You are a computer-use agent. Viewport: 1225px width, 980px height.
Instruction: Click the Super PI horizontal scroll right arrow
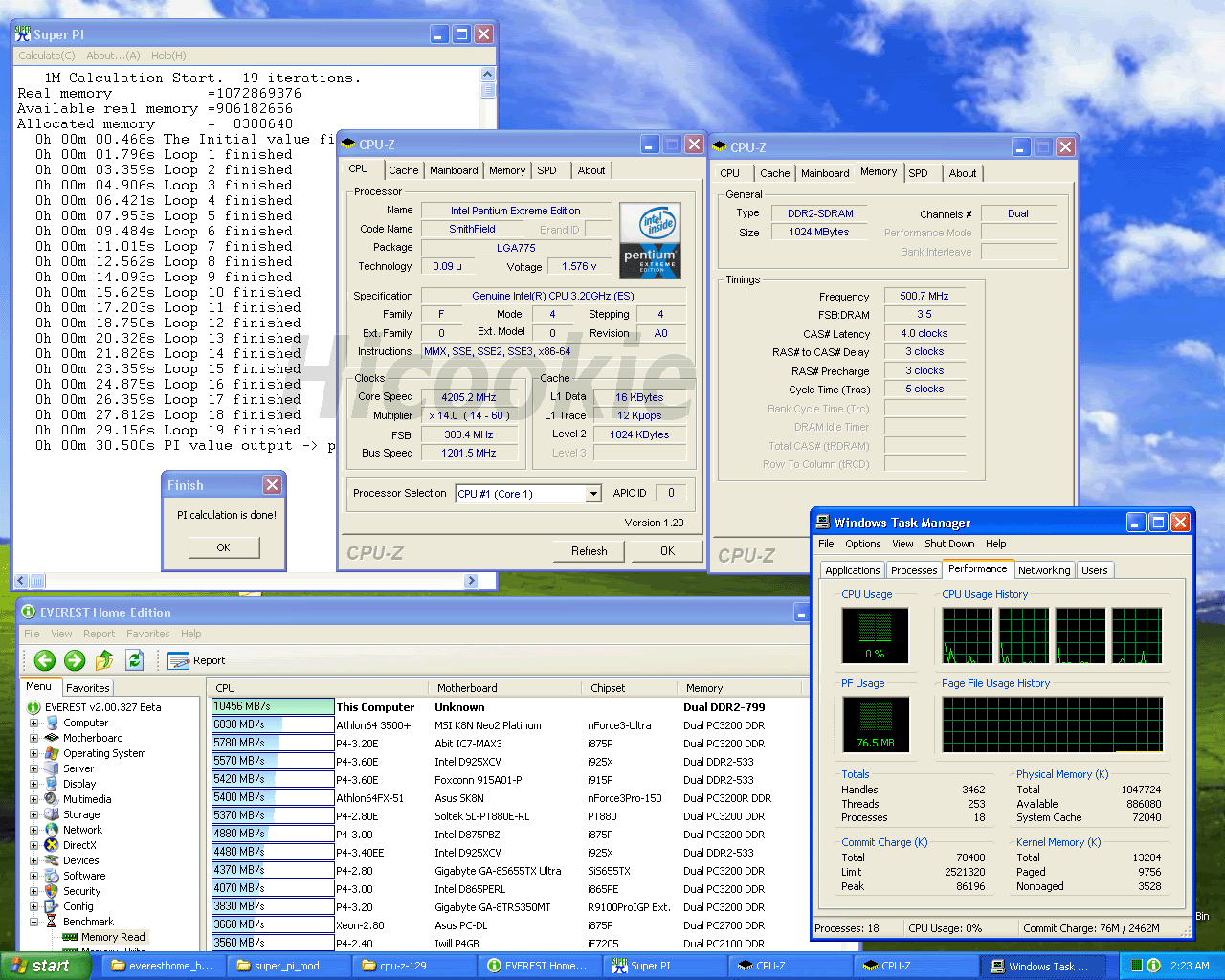point(471,581)
